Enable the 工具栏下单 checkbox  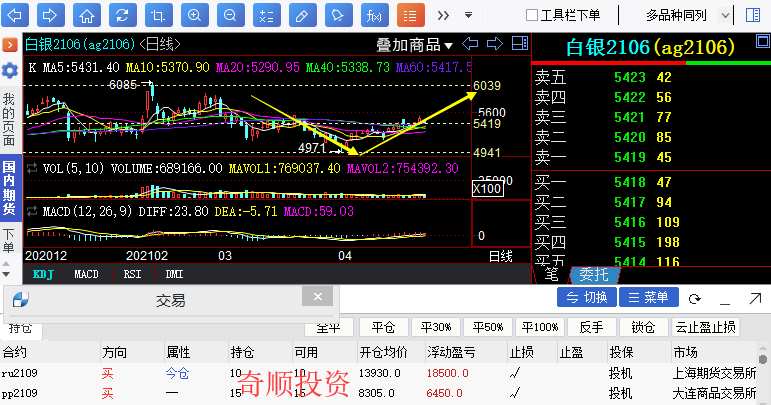click(x=532, y=15)
